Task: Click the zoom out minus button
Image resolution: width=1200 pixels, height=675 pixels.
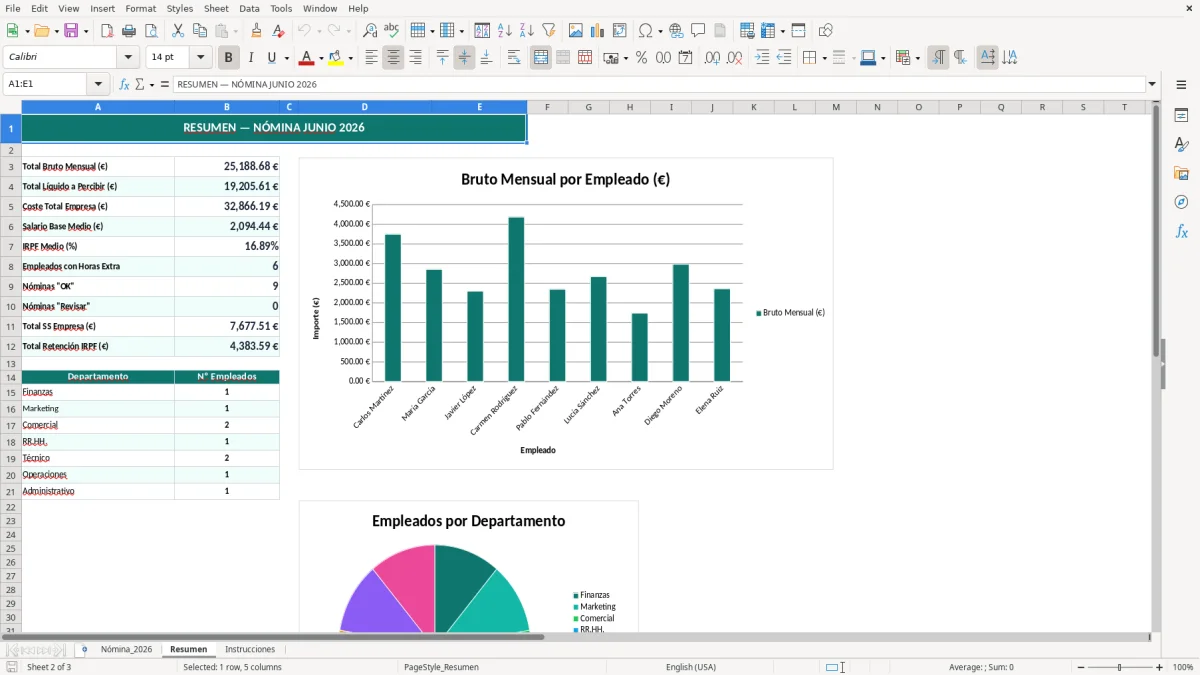Action: tap(1081, 667)
